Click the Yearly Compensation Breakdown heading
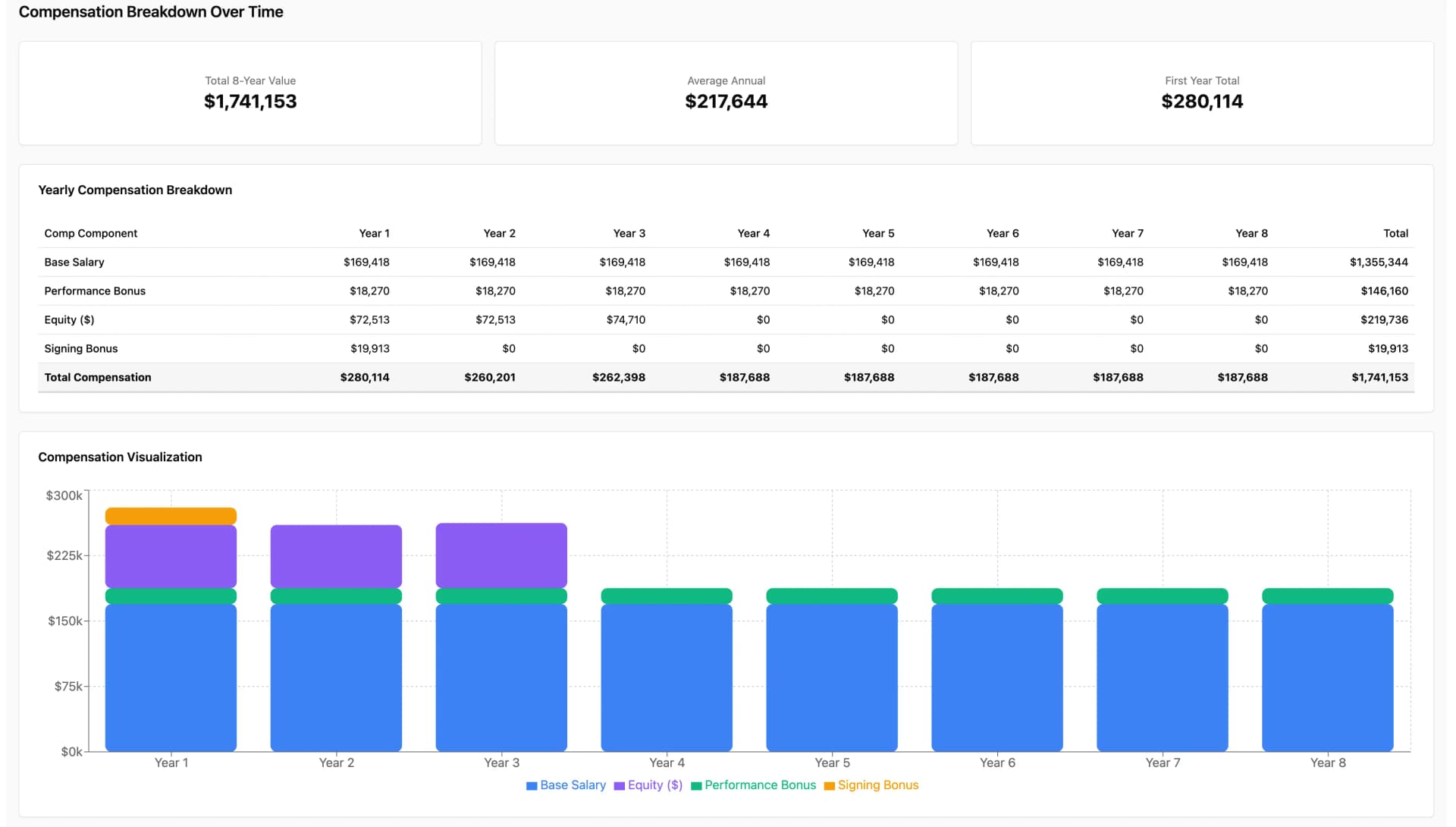 coord(135,190)
